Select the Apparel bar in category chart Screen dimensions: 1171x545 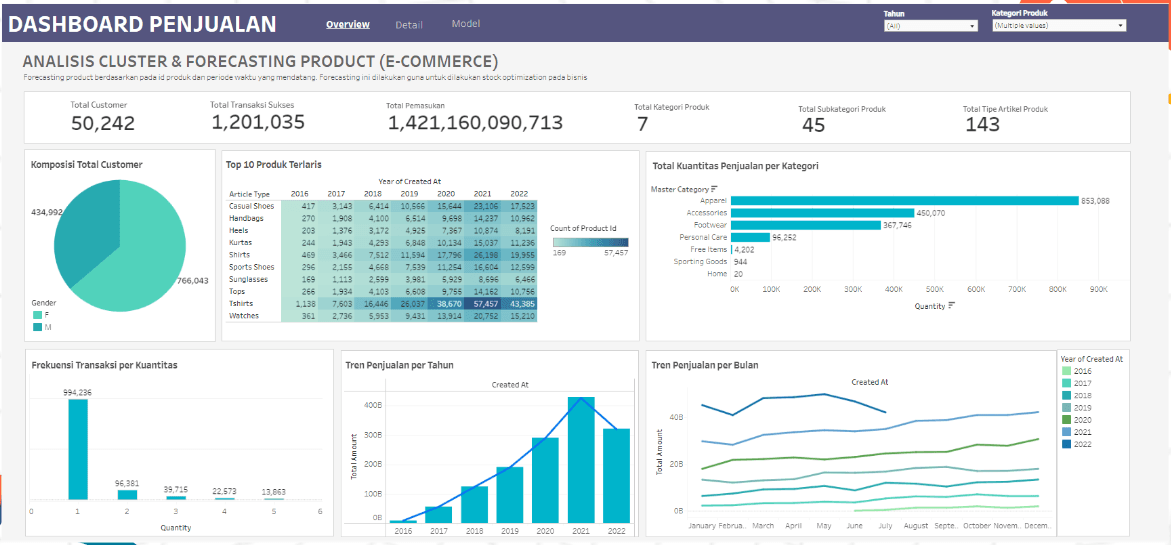tap(904, 201)
